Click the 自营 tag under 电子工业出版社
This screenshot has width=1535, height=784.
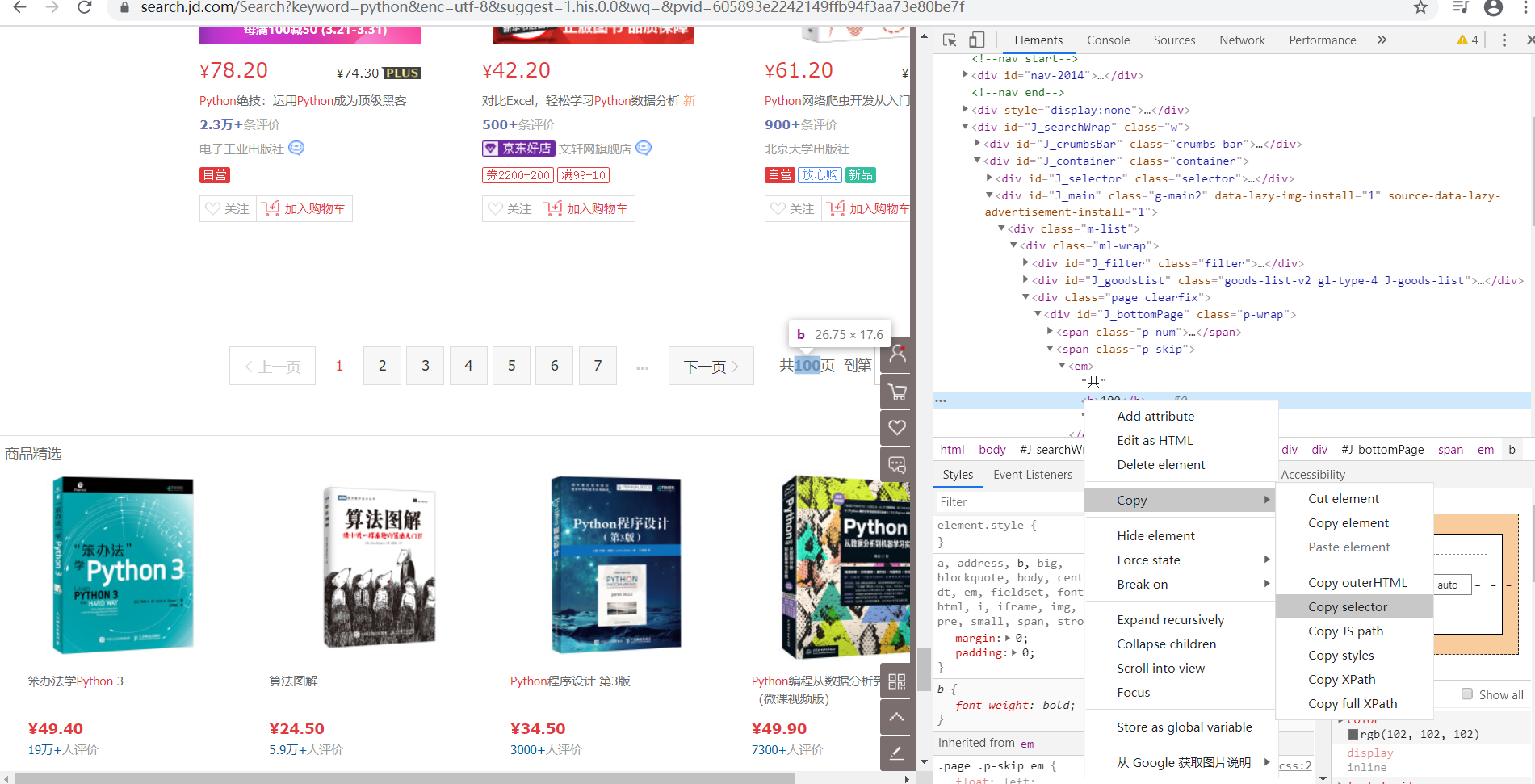pos(215,174)
